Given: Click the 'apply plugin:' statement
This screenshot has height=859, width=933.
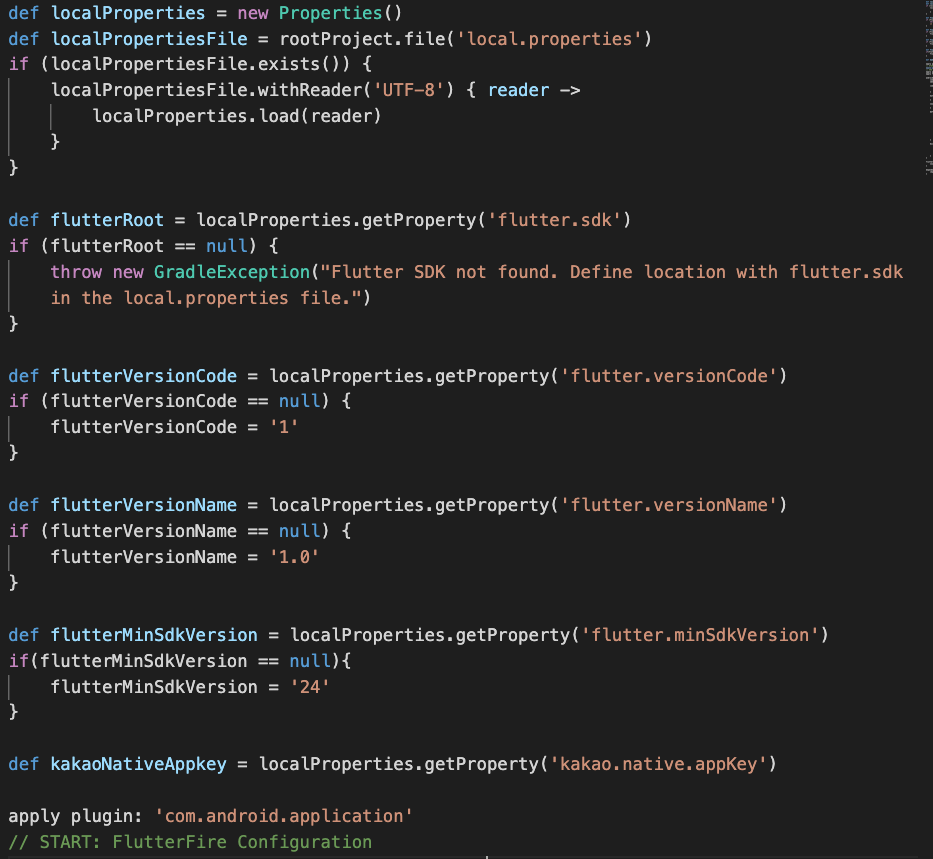Looking at the screenshot, I should click(76, 816).
